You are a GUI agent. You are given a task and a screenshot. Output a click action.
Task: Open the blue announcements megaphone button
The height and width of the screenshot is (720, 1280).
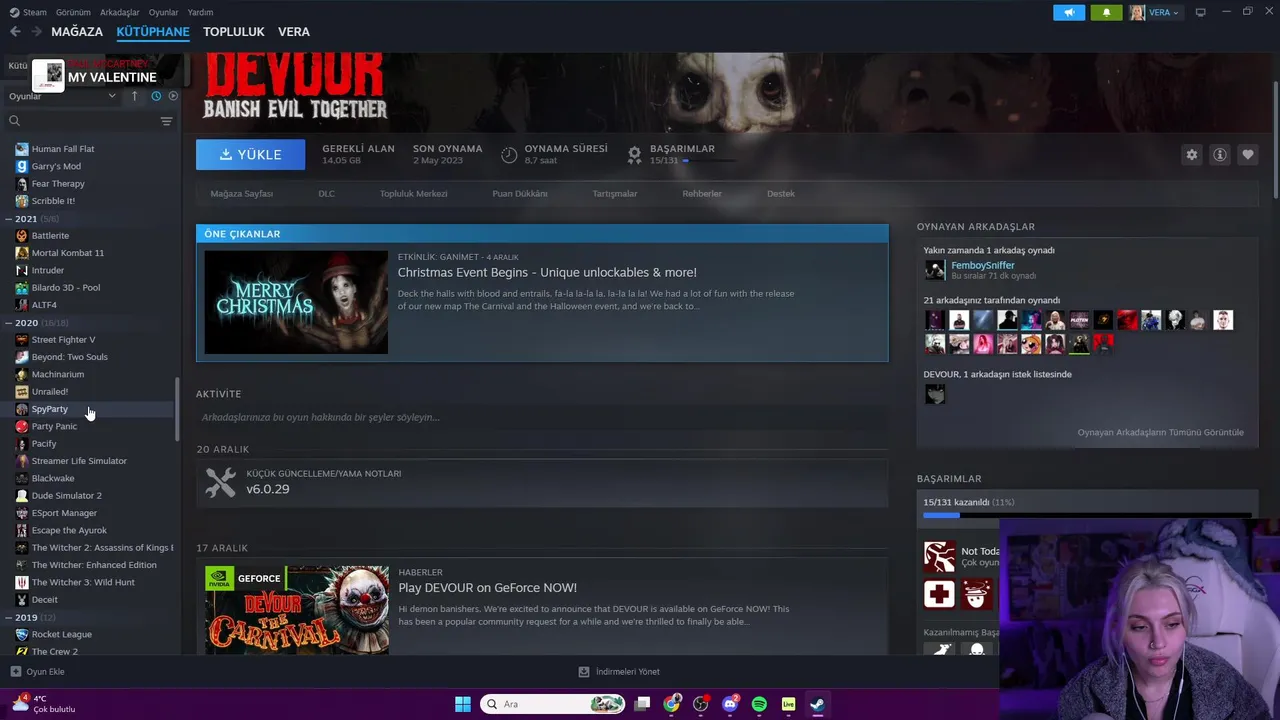click(x=1069, y=12)
